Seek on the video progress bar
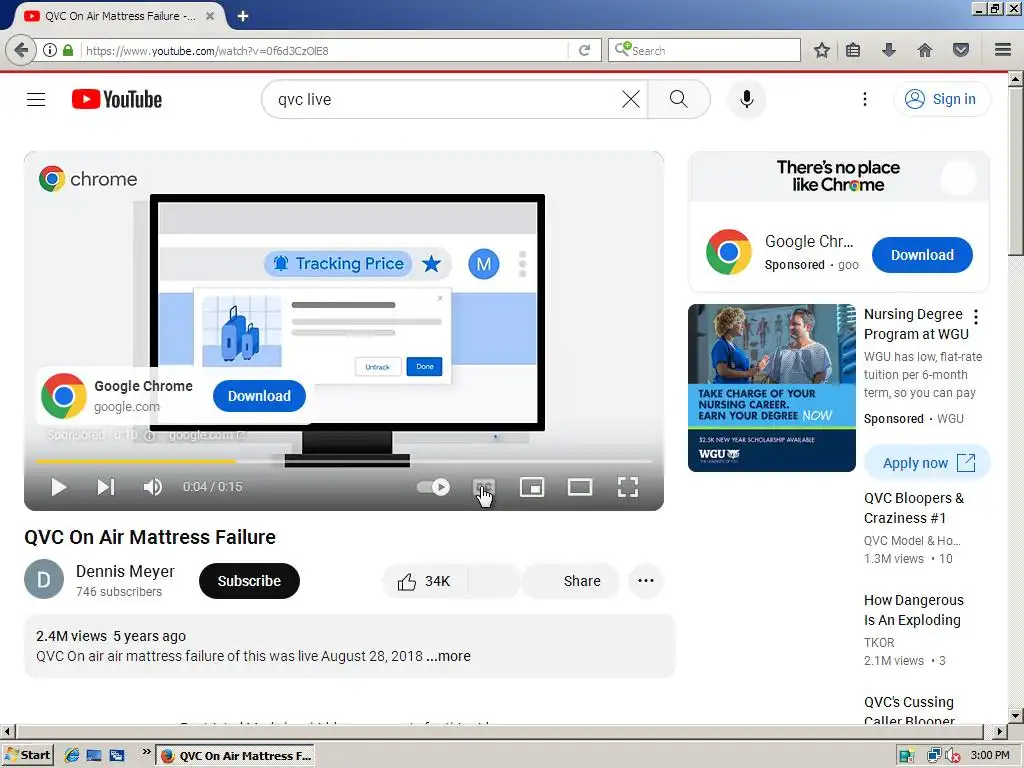This screenshot has width=1024, height=768. tap(344, 461)
